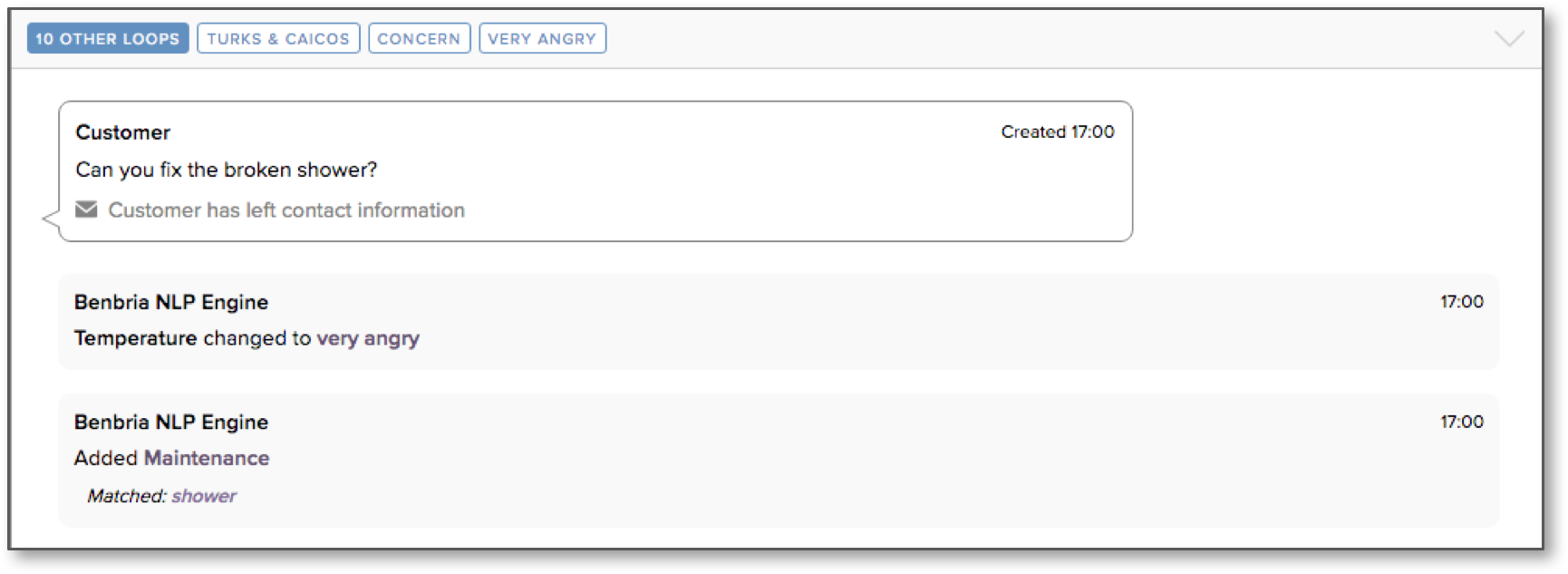Select the Concern tag
Viewport: 1568px width, 574px height.
[x=419, y=38]
